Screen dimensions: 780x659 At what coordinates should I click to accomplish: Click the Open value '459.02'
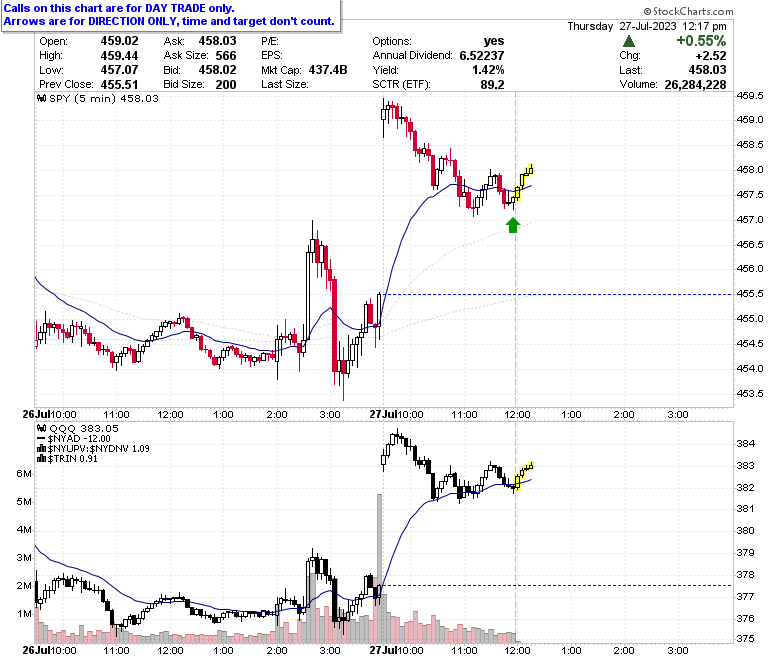coord(119,41)
